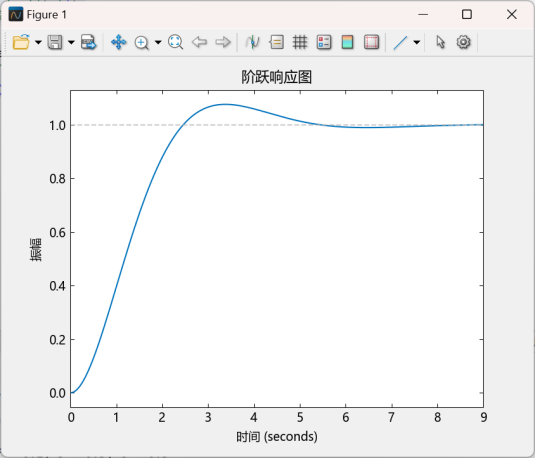Expand the save options dropdown arrow
This screenshot has height=458, width=535.
71,42
